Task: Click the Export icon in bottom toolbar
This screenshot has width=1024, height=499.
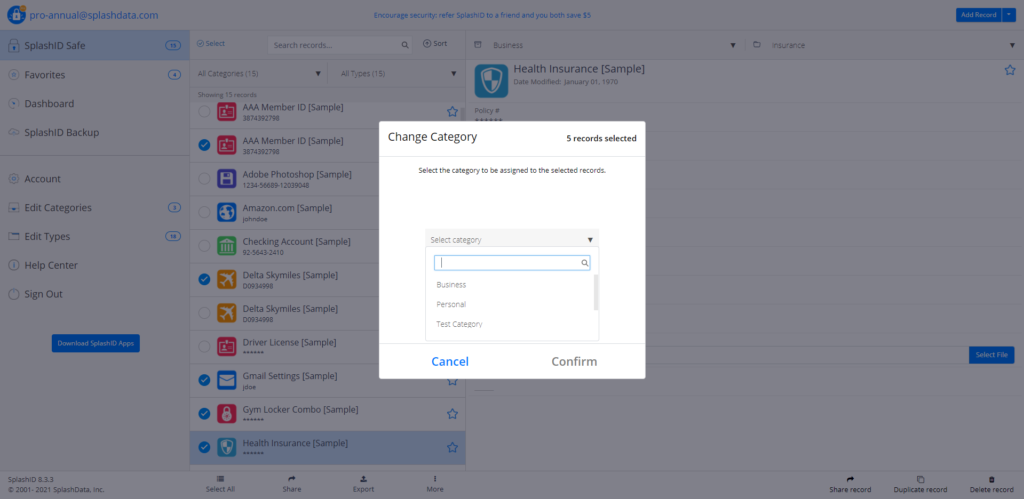Action: (363, 479)
